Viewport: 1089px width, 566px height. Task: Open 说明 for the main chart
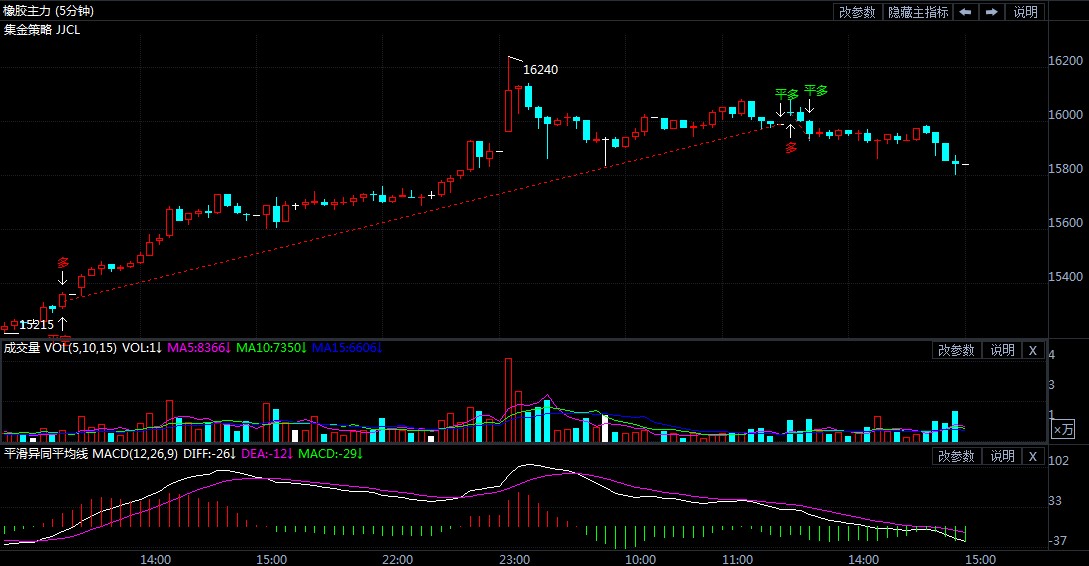point(1026,12)
